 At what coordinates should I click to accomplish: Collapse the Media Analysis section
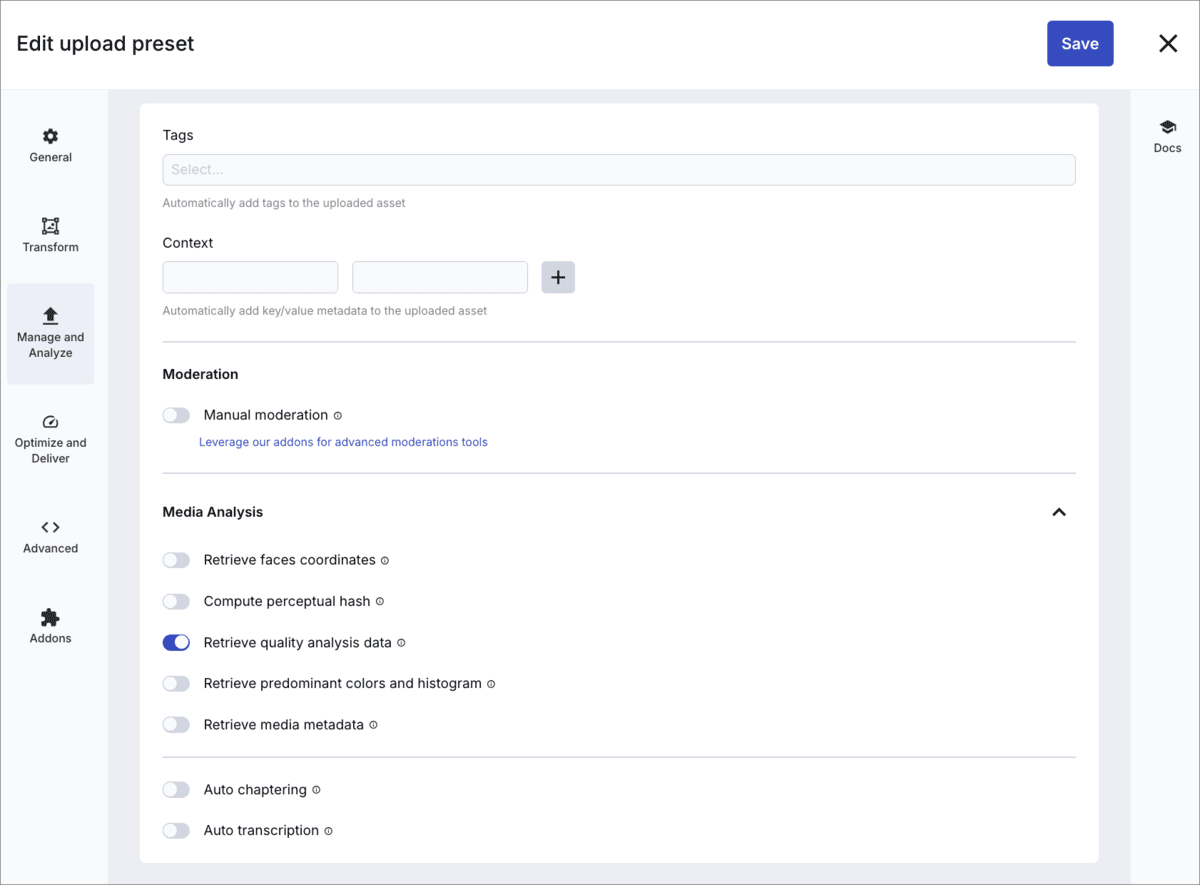point(1059,512)
